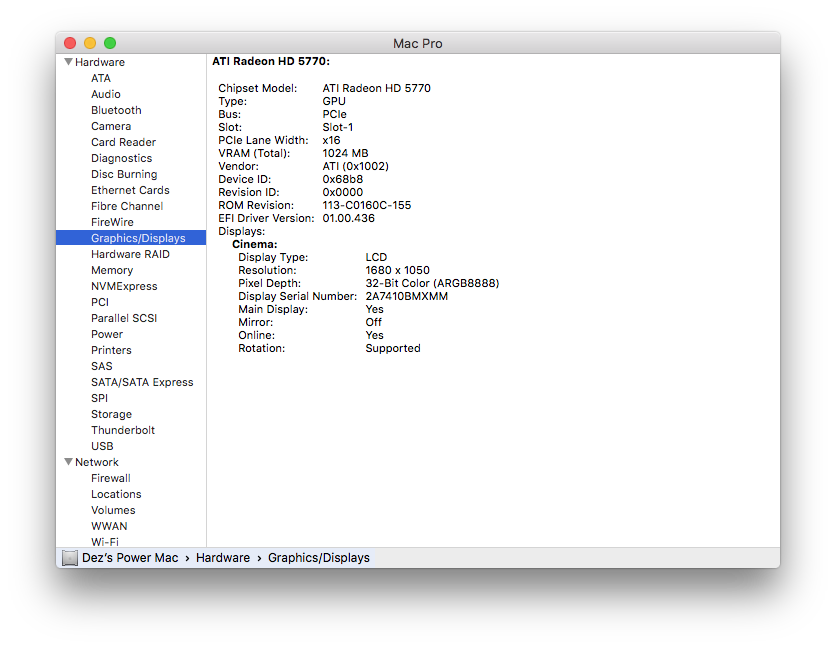Click the VRAM value 1024 MB
836x648 pixels.
pyautogui.click(x=345, y=153)
